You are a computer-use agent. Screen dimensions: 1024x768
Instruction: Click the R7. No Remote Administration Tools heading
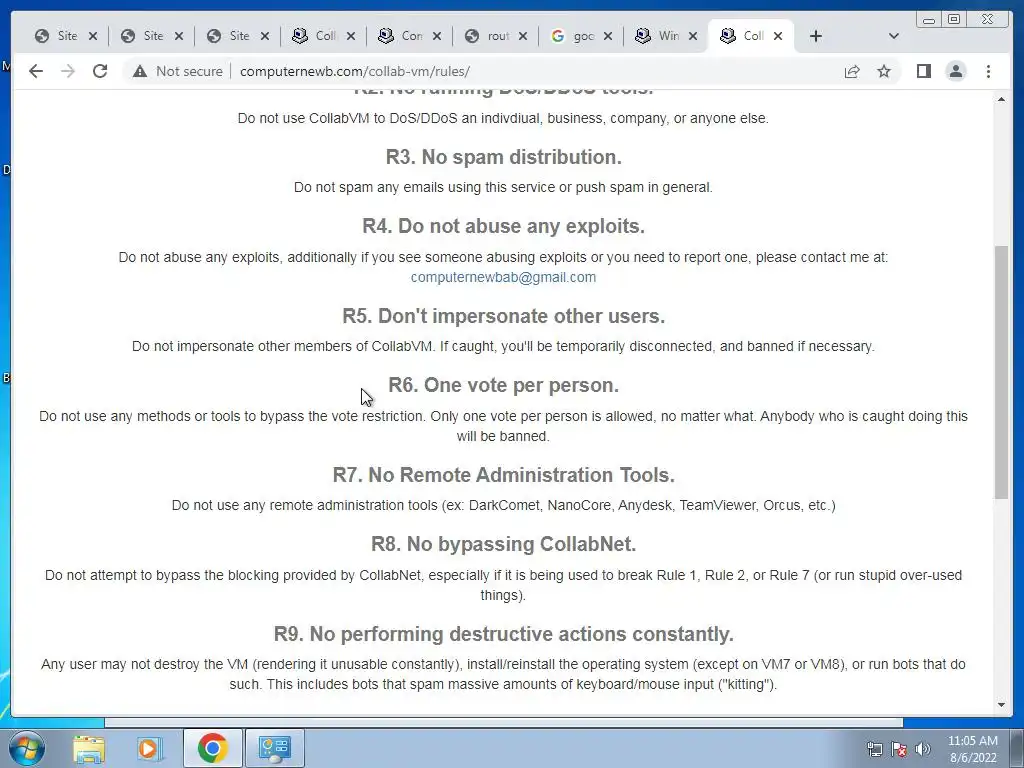(x=504, y=475)
